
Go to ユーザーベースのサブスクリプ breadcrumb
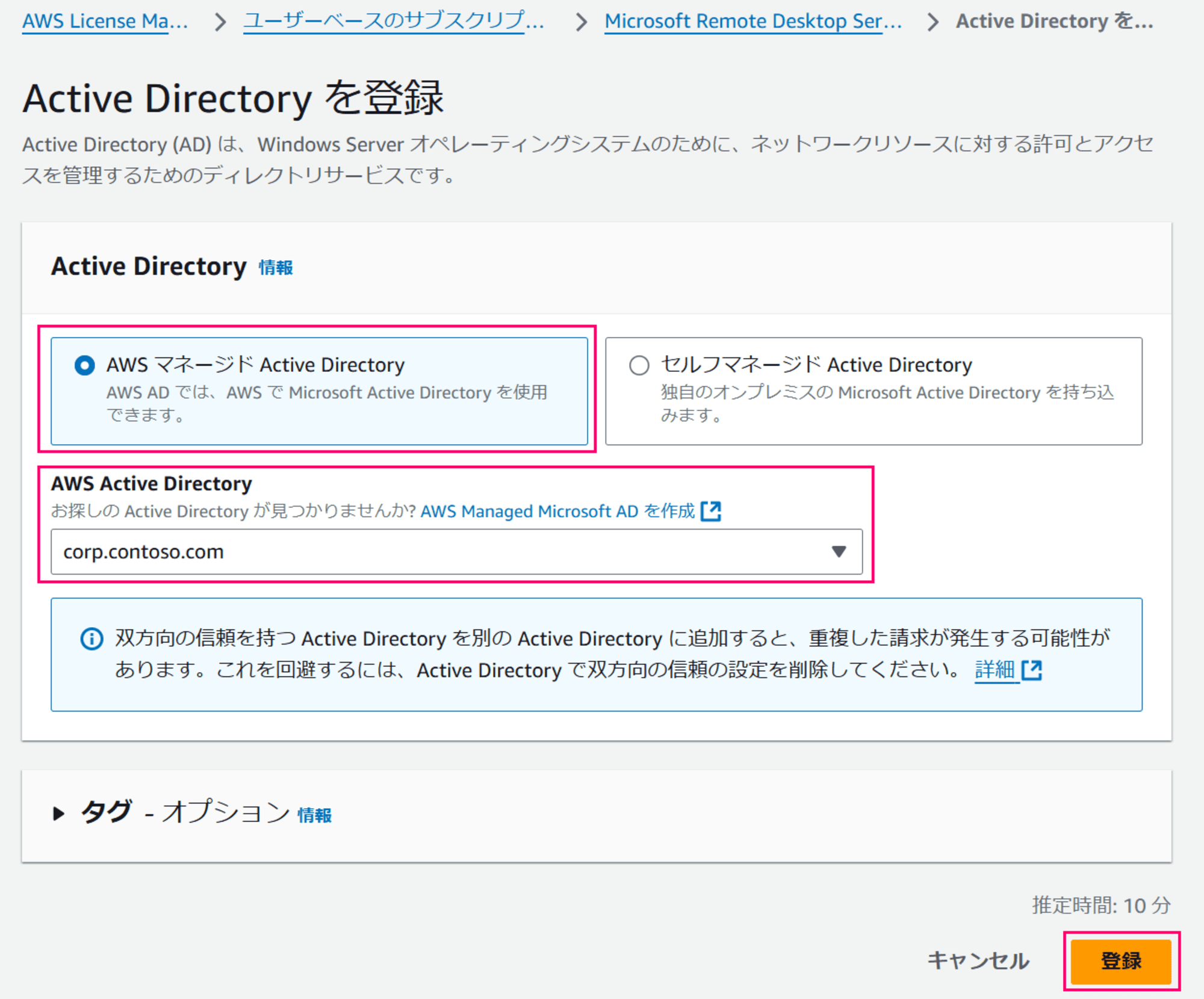[x=394, y=21]
